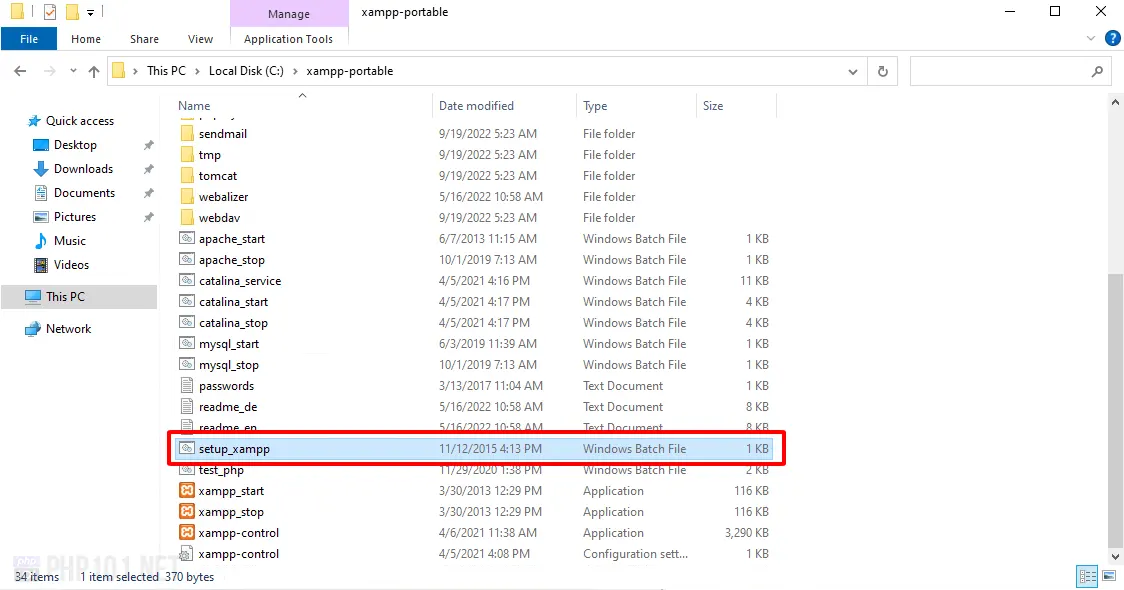1124x590 pixels.
Task: Select the webdav folder icon
Action: pos(186,217)
